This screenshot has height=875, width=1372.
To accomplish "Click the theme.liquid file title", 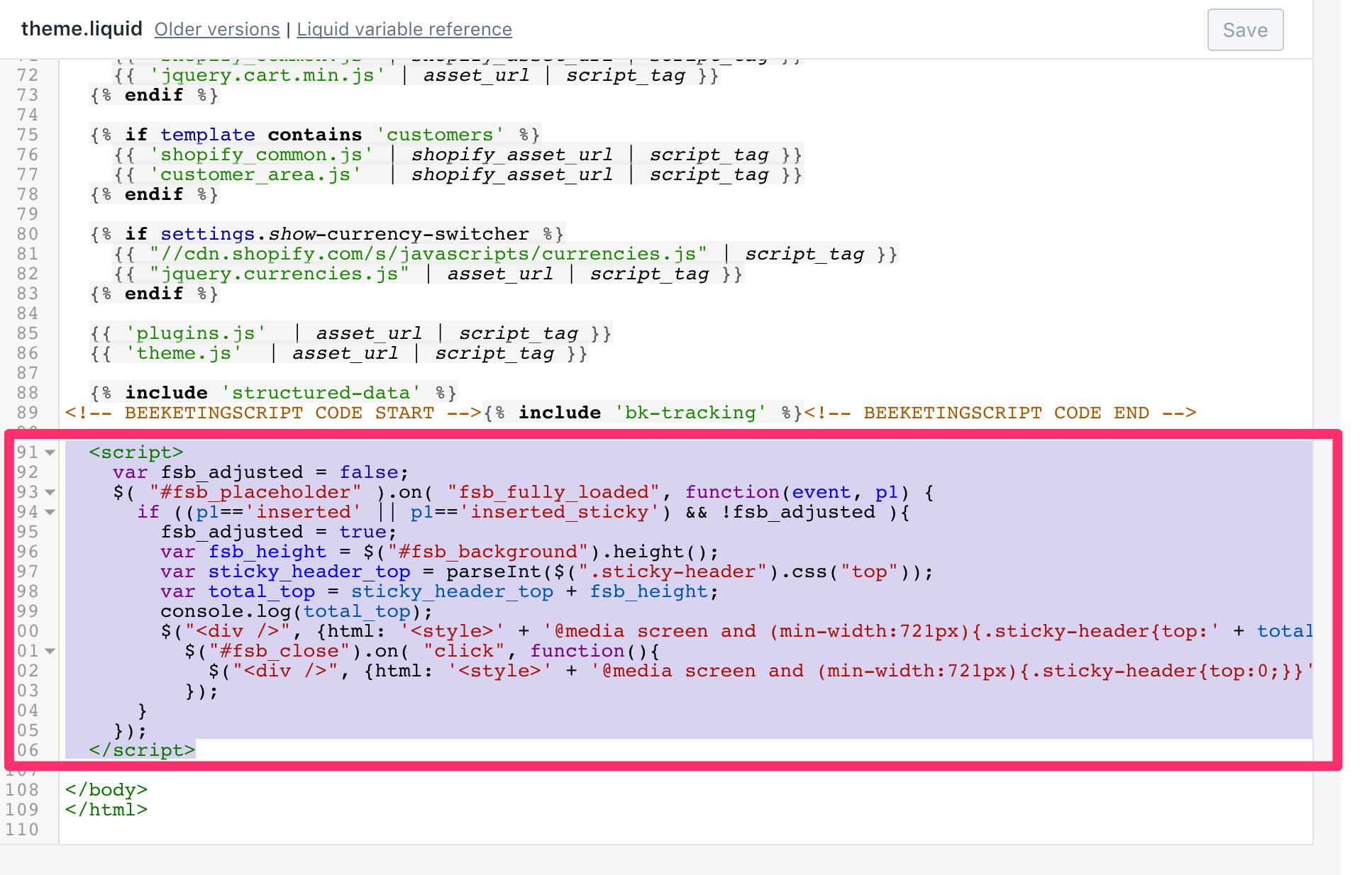I will coord(82,28).
